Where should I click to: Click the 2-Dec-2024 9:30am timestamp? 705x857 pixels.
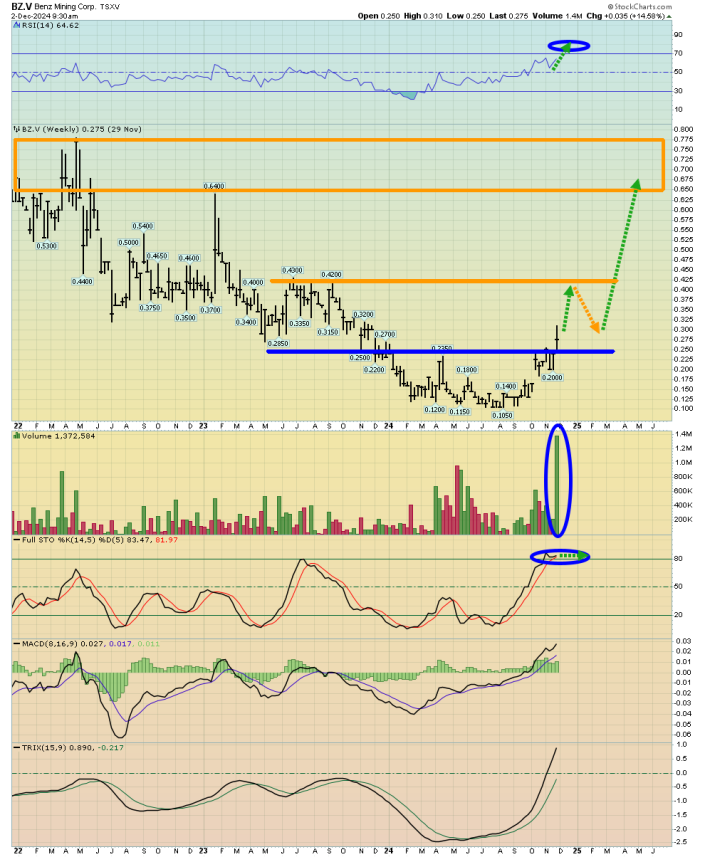point(44,16)
